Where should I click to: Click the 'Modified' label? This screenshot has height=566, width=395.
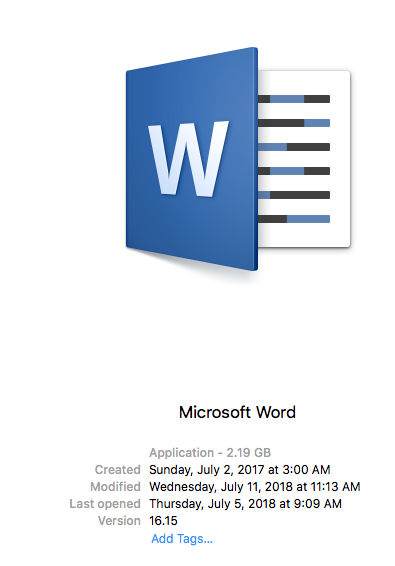click(x=115, y=487)
